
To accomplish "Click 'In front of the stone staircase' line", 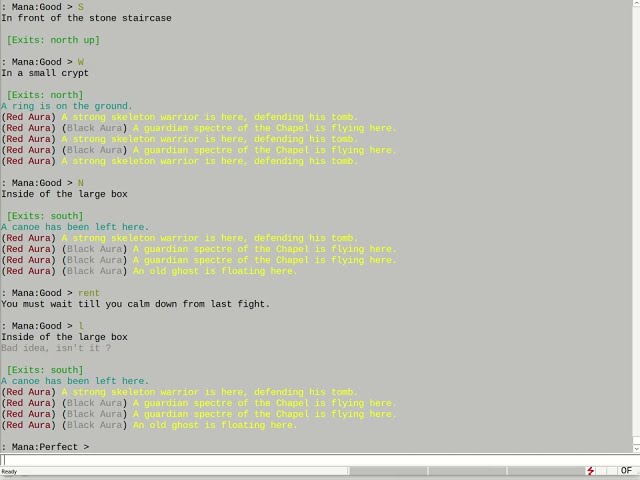I will click(86, 18).
